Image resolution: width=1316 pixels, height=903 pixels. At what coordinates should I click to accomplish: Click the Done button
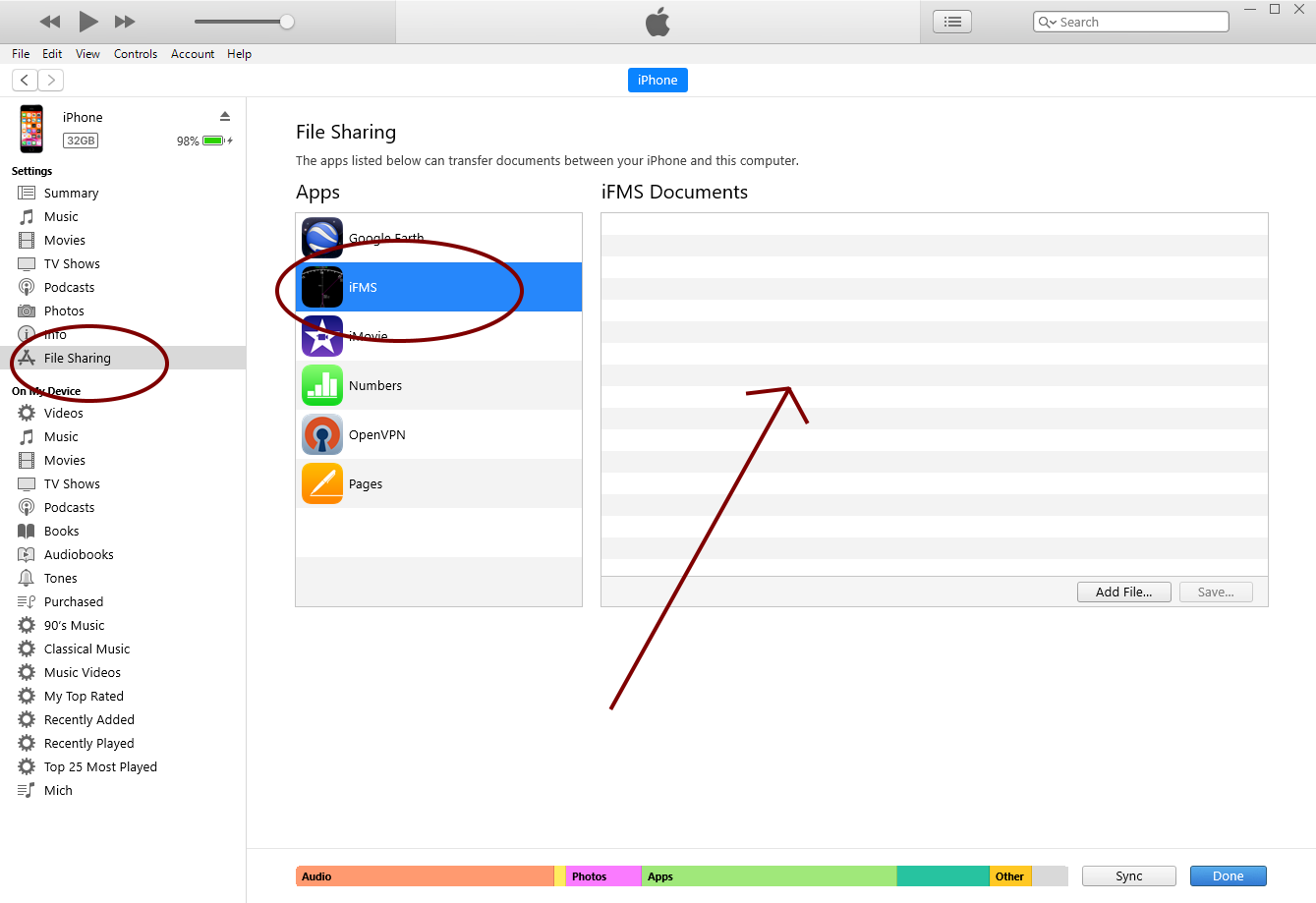point(1228,875)
